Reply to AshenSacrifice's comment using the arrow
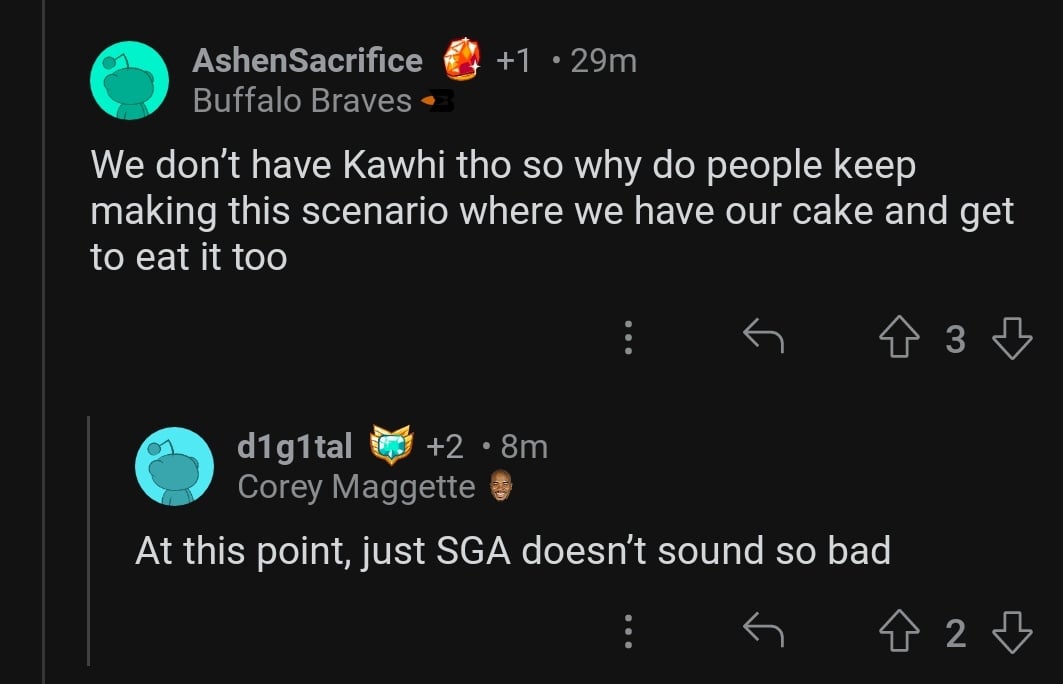Image resolution: width=1063 pixels, height=684 pixels. (763, 340)
